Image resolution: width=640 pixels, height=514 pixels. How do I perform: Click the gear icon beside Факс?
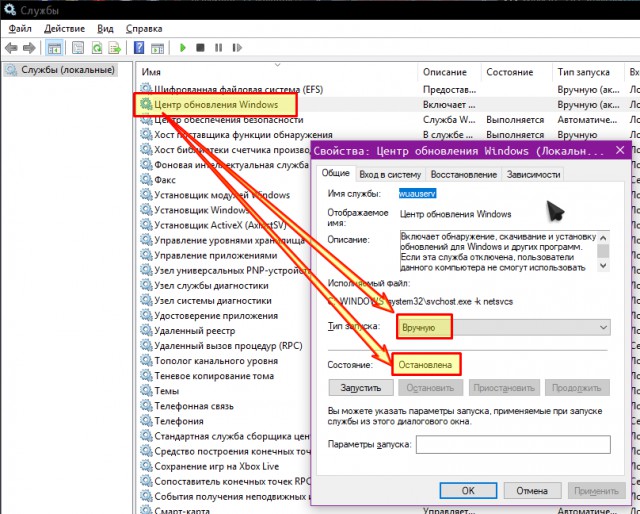tap(146, 179)
